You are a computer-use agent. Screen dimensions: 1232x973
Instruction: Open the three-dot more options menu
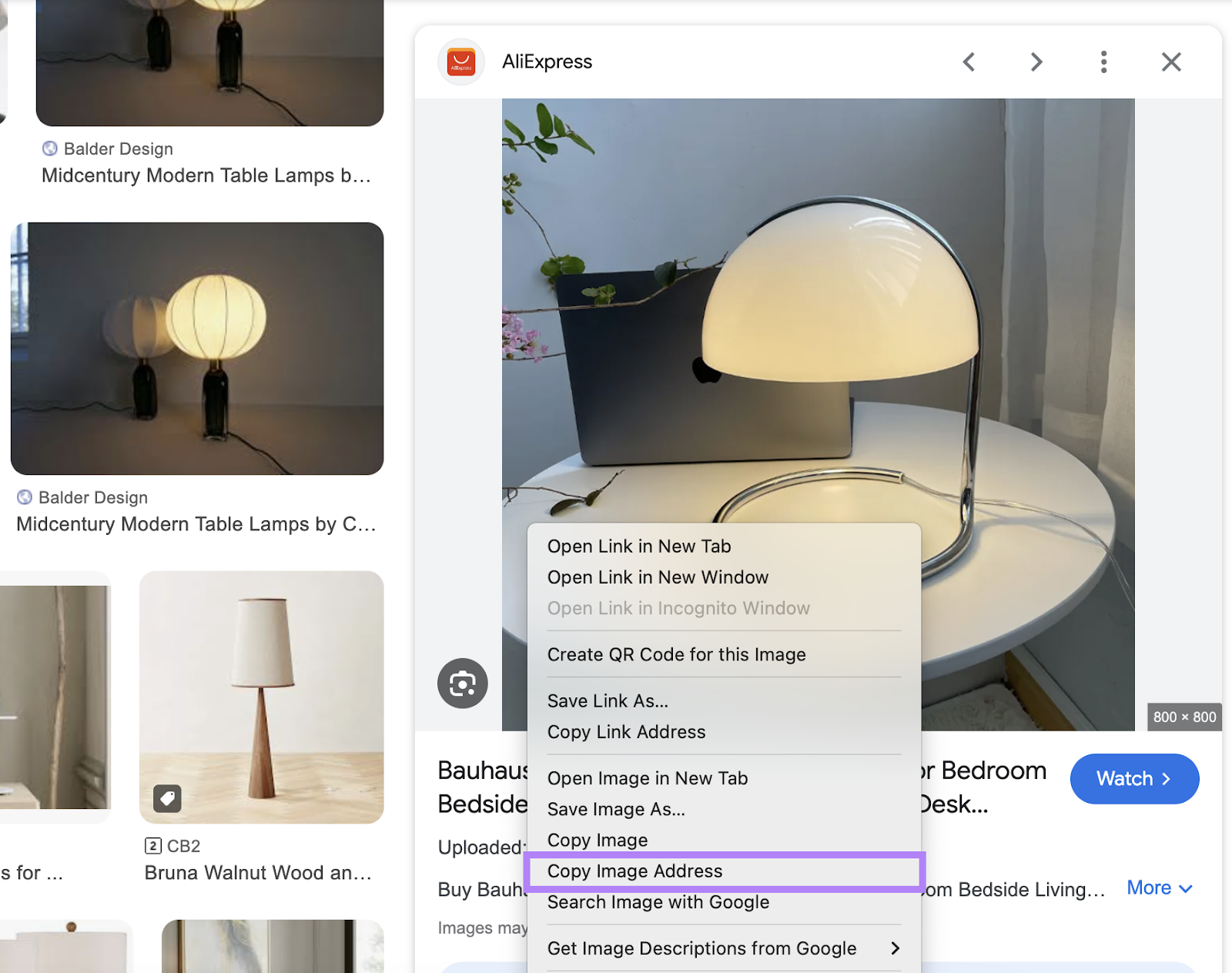(x=1103, y=62)
